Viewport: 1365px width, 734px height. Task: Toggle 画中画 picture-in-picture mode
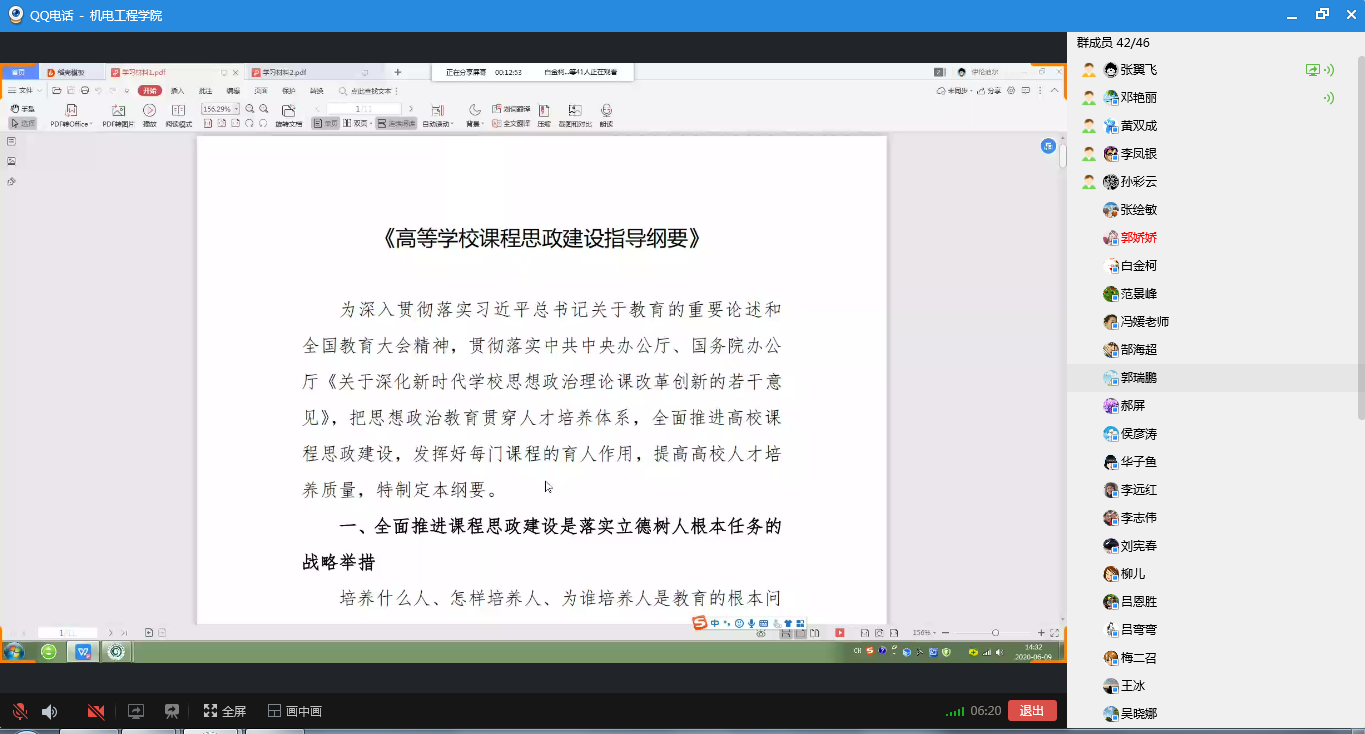coord(295,712)
